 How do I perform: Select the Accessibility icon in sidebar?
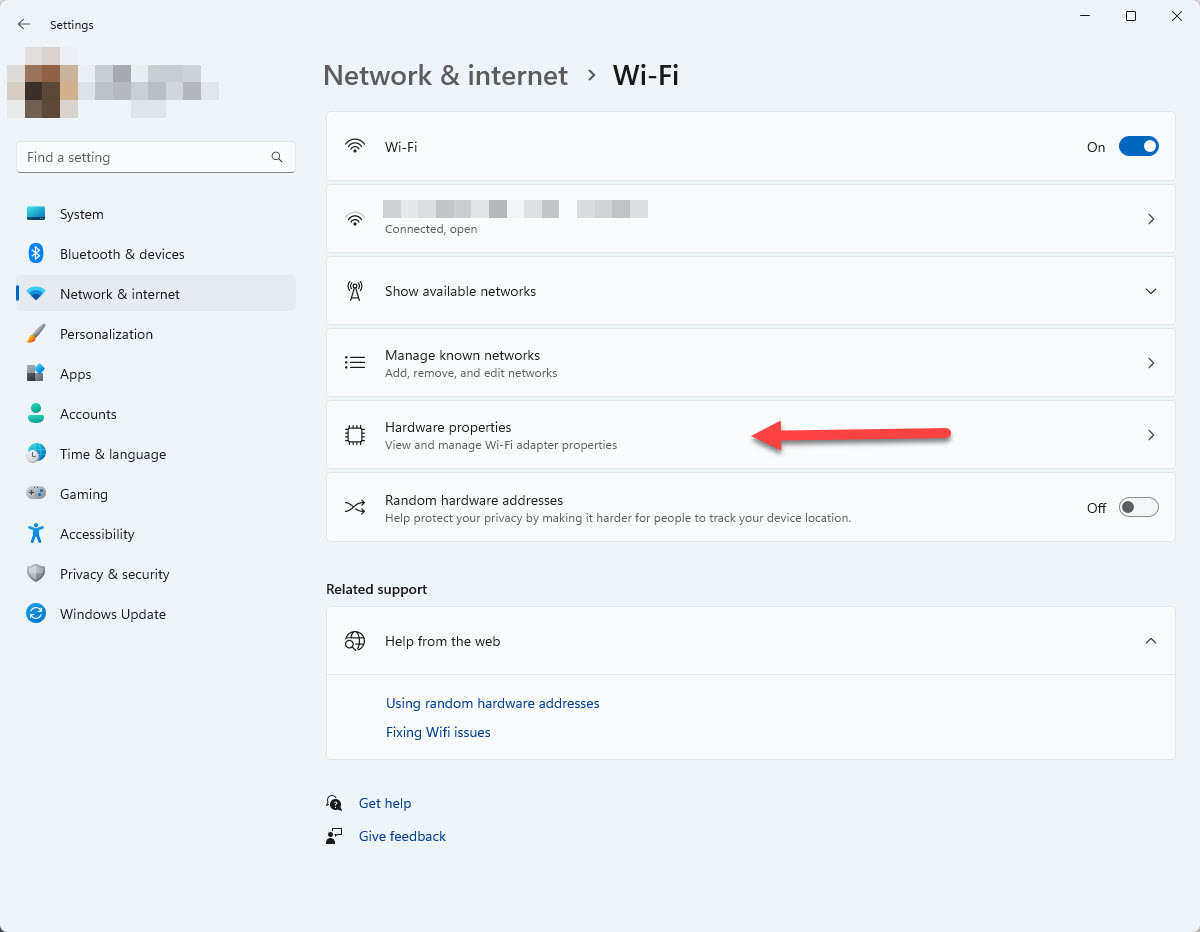(x=36, y=534)
